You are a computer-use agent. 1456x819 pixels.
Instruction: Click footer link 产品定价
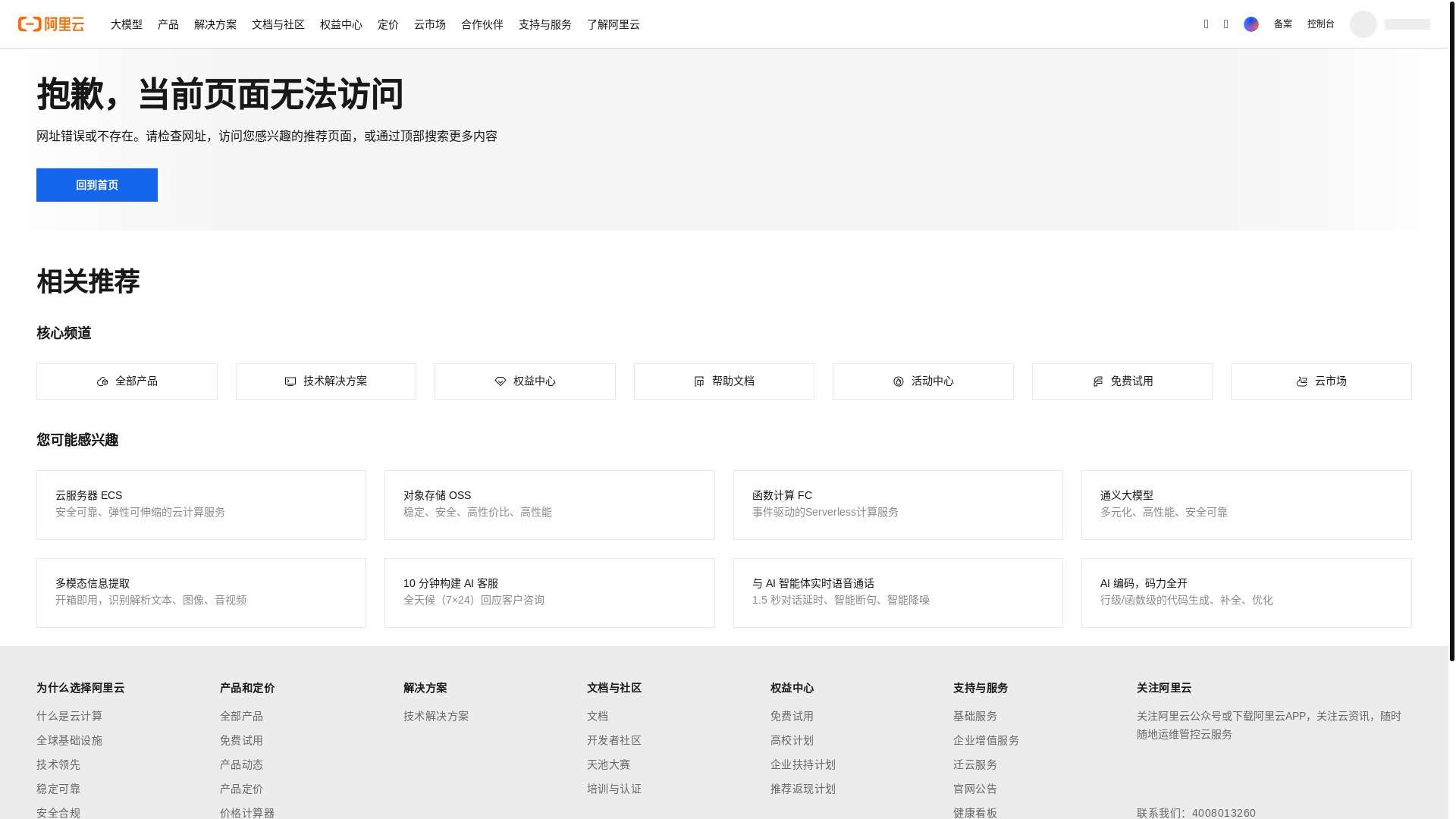click(x=242, y=789)
